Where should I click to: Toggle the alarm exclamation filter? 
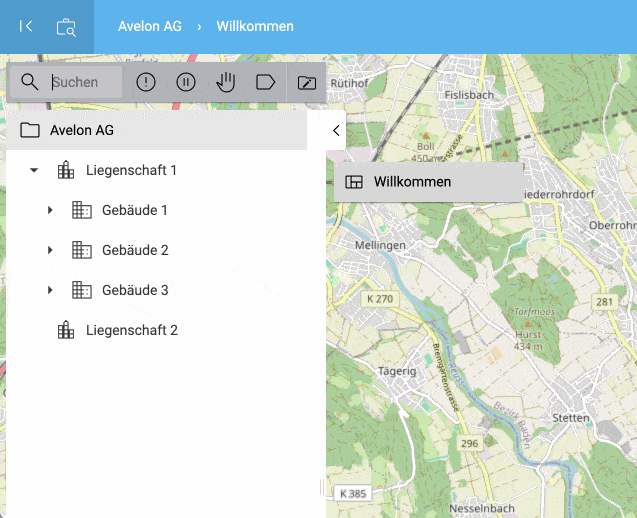pyautogui.click(x=146, y=82)
